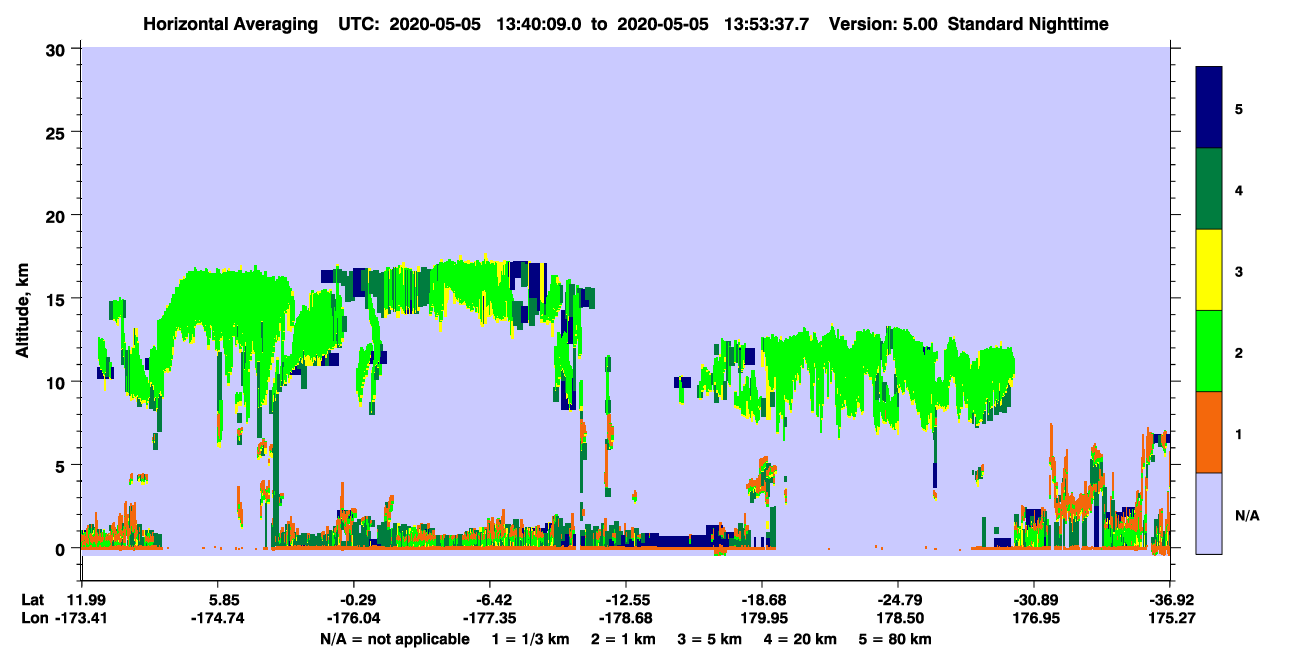Click the 'Lon' row label

pos(34,619)
